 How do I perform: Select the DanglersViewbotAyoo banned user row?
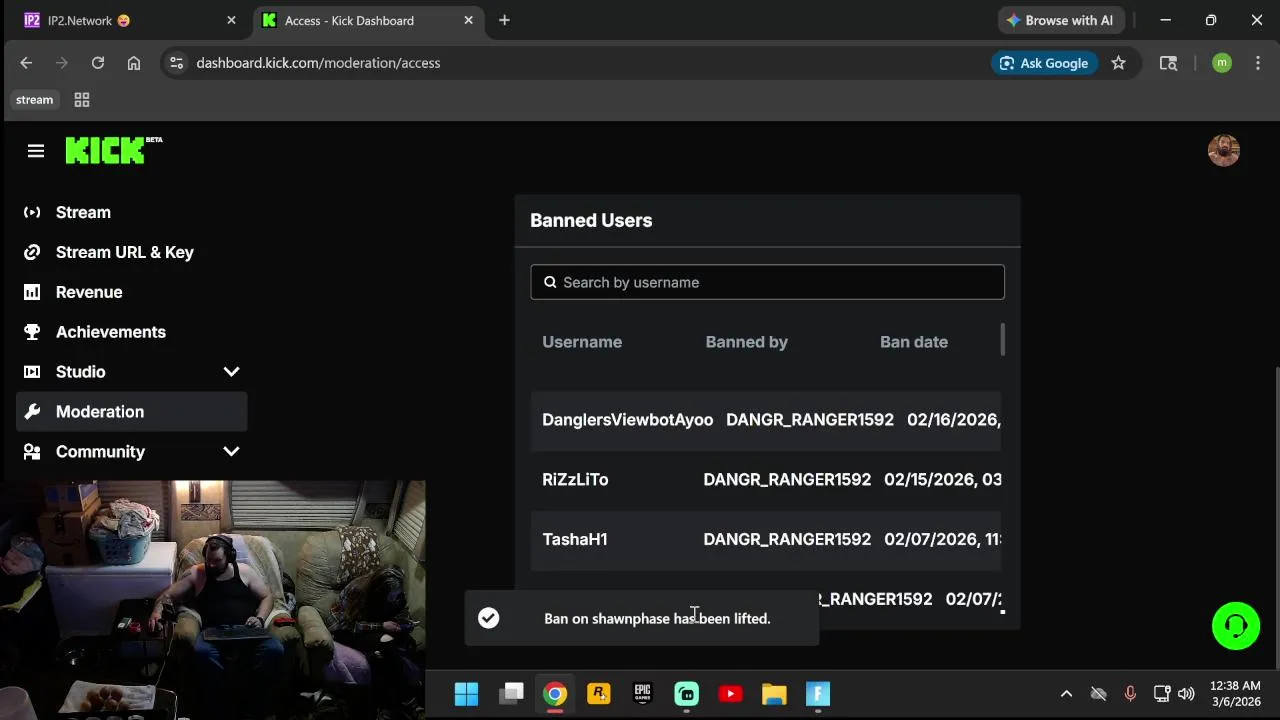pyautogui.click(x=766, y=420)
